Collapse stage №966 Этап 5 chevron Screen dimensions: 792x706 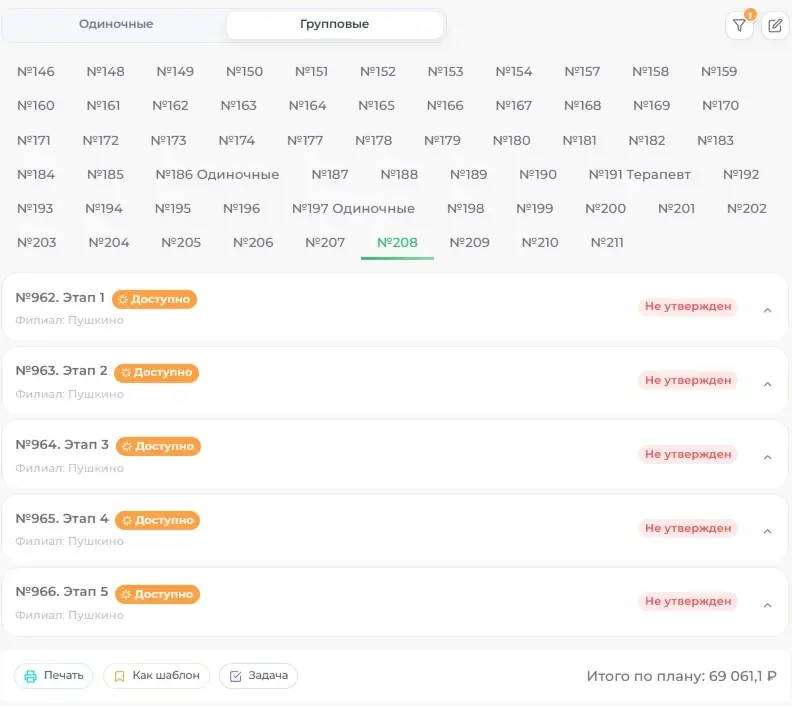pos(767,605)
